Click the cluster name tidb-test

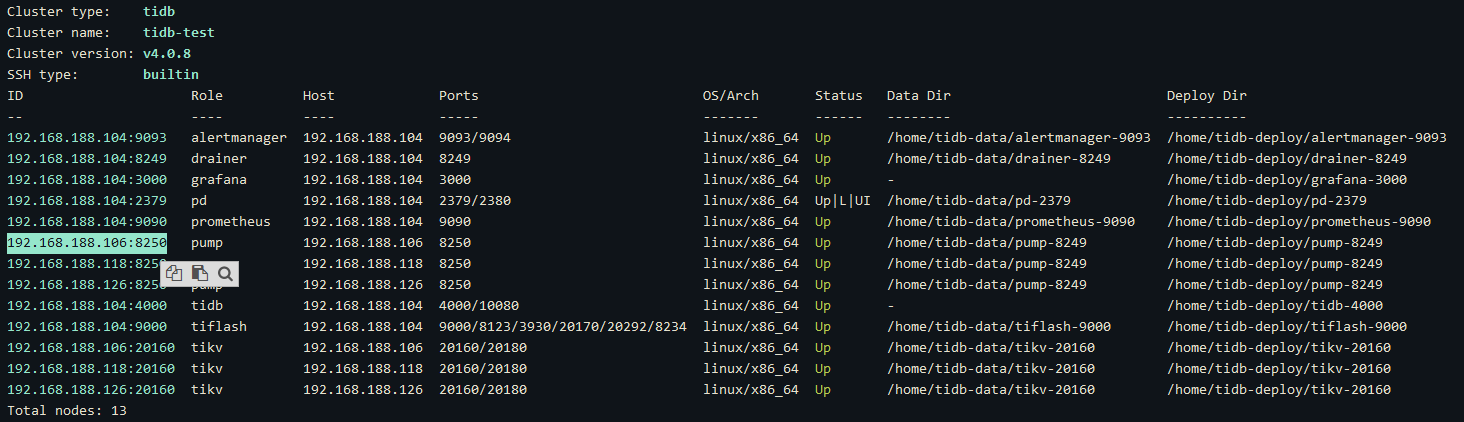click(179, 33)
